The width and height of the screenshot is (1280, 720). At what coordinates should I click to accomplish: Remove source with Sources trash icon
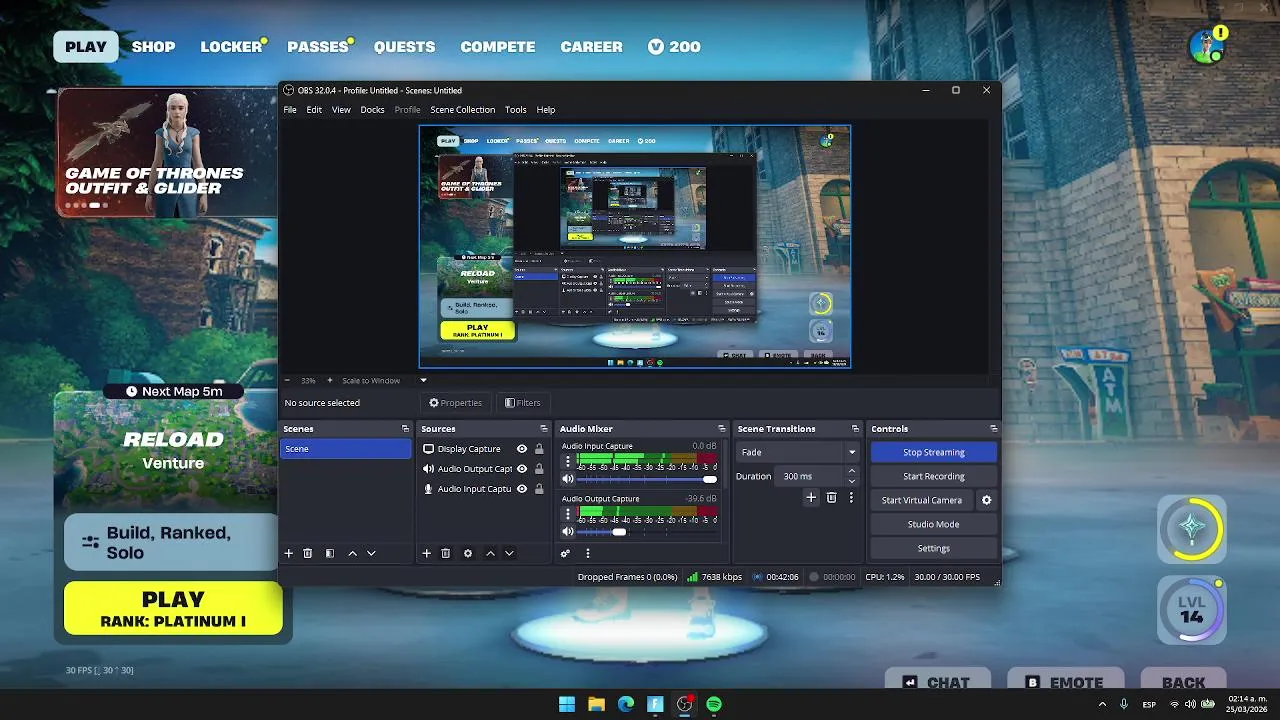pos(446,553)
